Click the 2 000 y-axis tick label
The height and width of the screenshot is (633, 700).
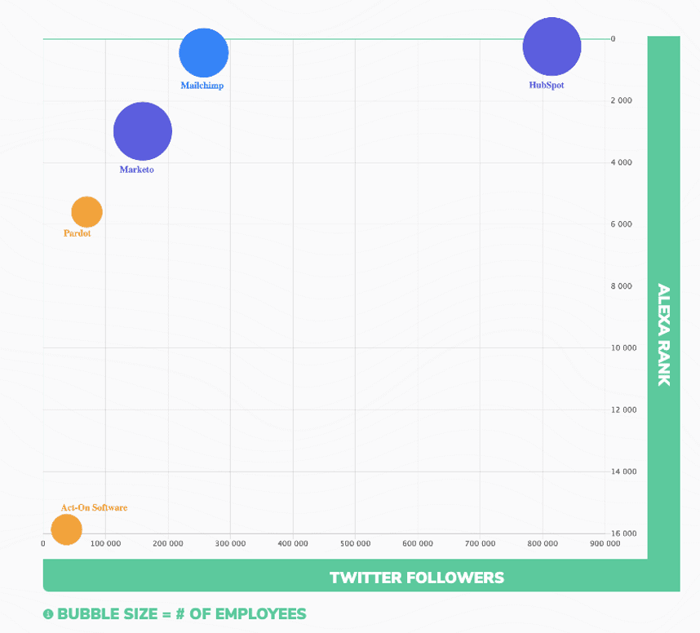[620, 101]
